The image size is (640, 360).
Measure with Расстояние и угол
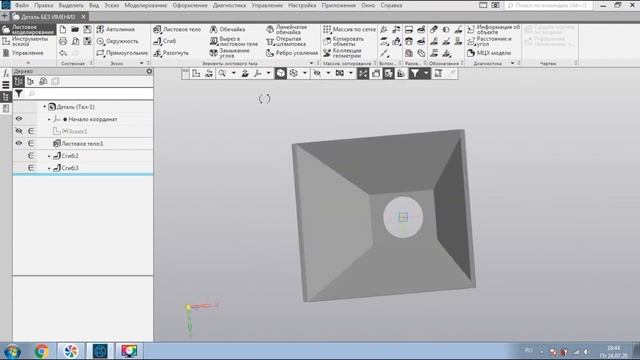click(x=489, y=41)
